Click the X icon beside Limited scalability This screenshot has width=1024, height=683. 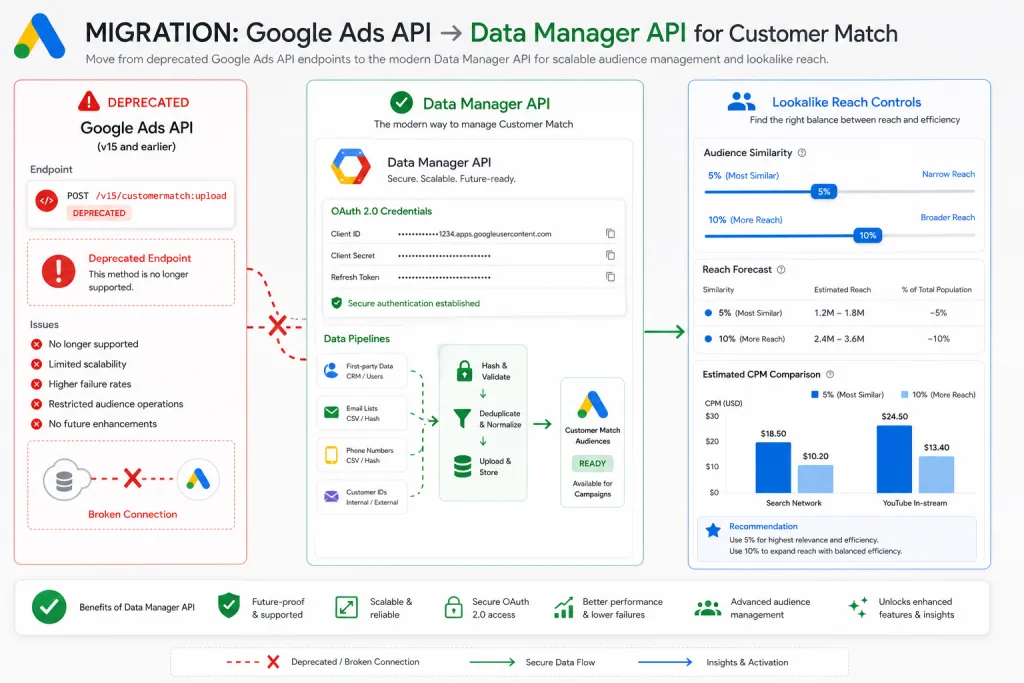click(37, 364)
